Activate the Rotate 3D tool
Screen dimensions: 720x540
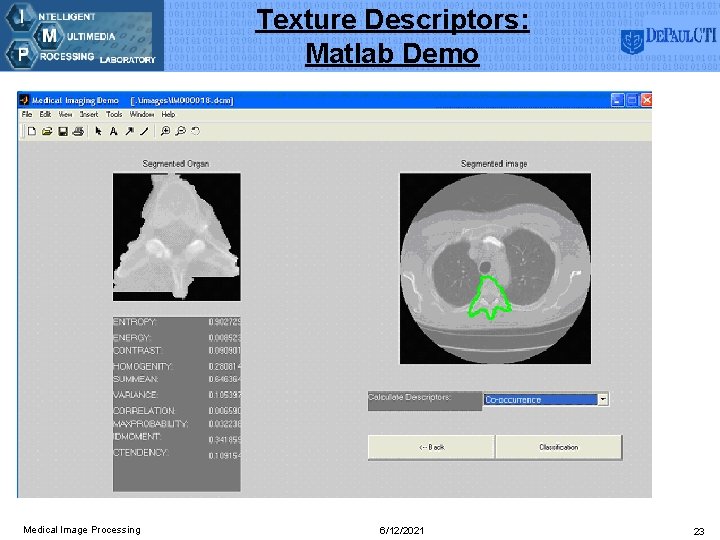click(196, 131)
